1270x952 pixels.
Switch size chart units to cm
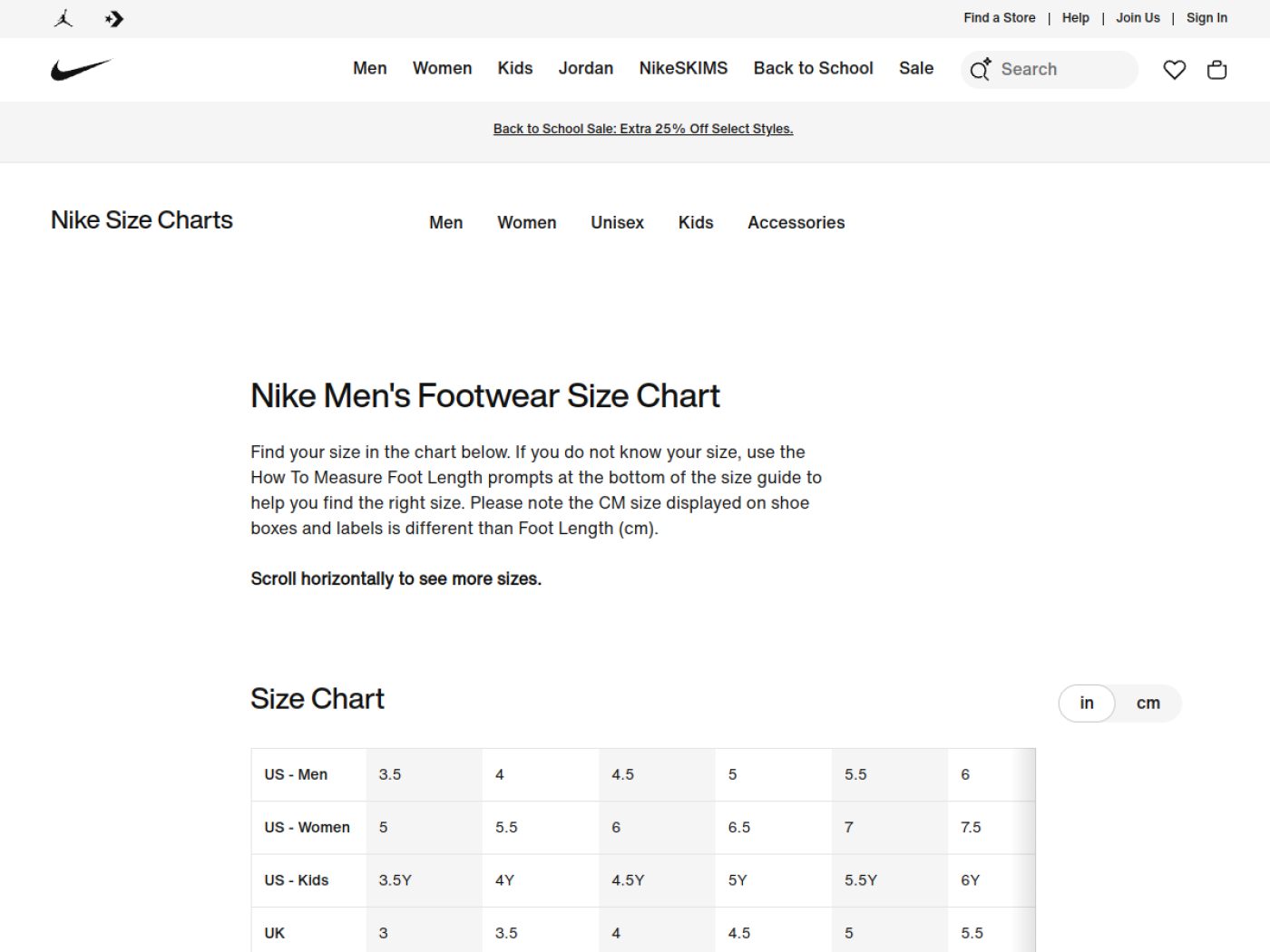pyautogui.click(x=1148, y=704)
